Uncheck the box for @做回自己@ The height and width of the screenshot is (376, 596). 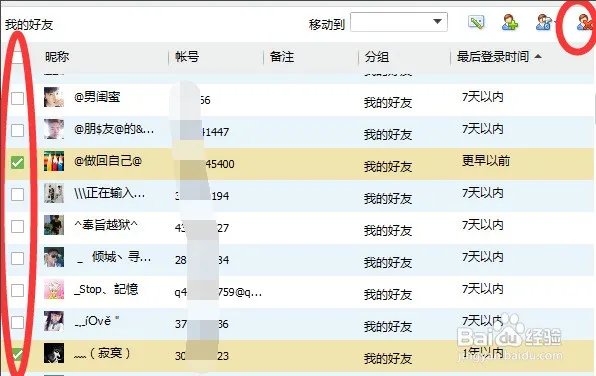17,162
